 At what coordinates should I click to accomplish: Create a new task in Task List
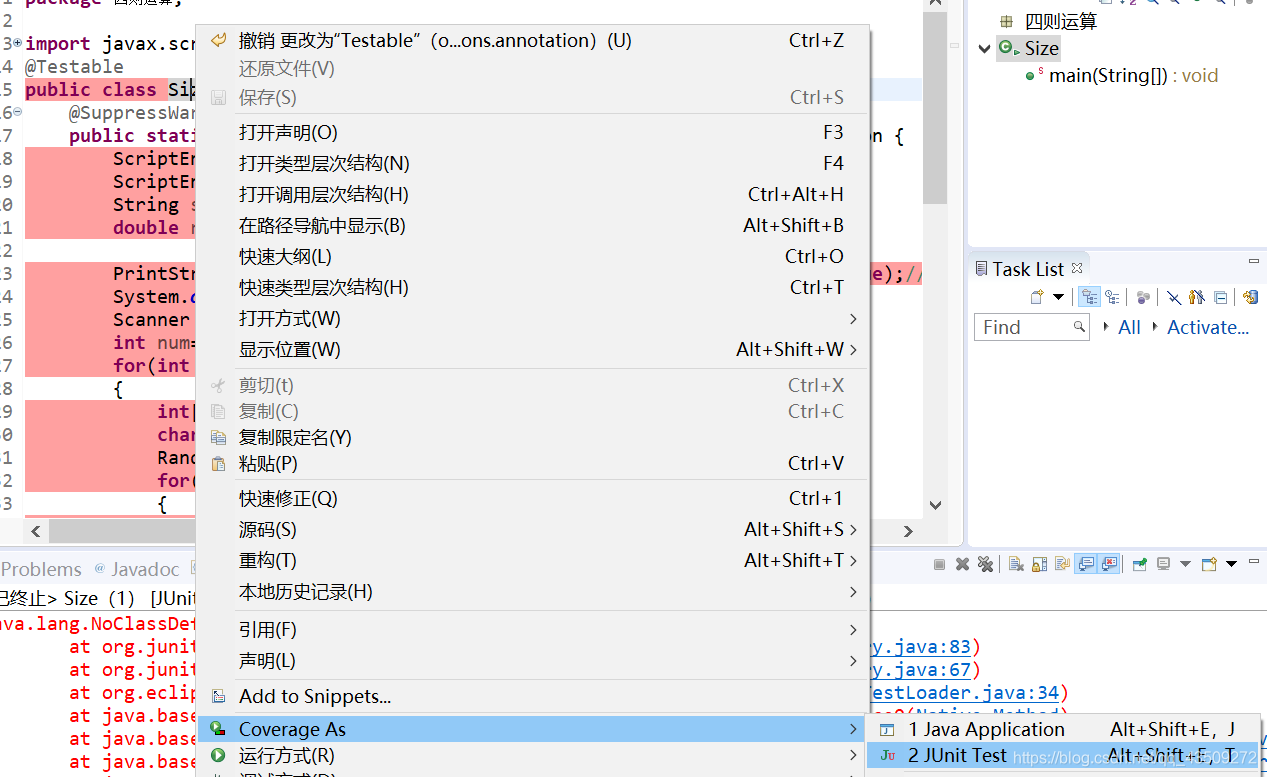pyautogui.click(x=1037, y=297)
